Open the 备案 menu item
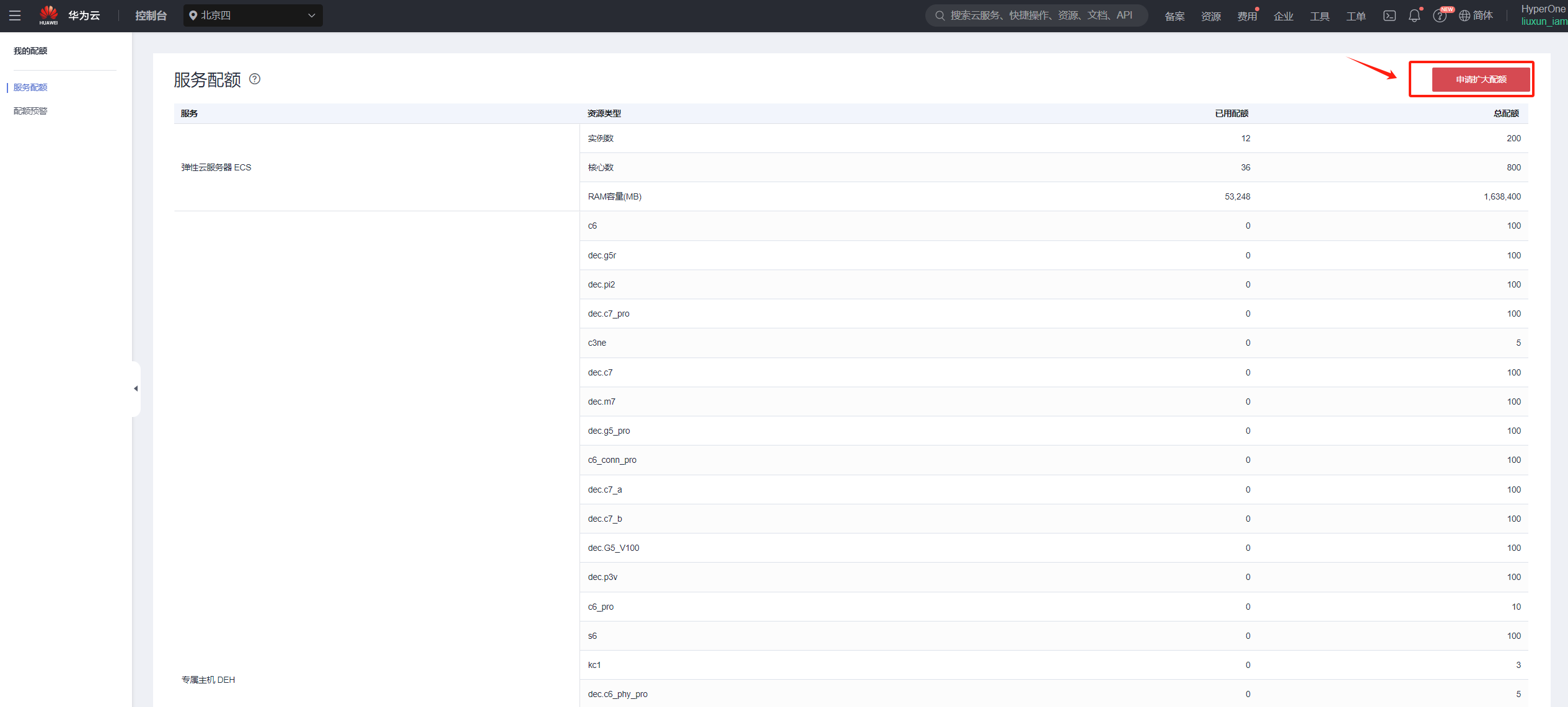This screenshot has width=1568, height=707. pos(1174,16)
